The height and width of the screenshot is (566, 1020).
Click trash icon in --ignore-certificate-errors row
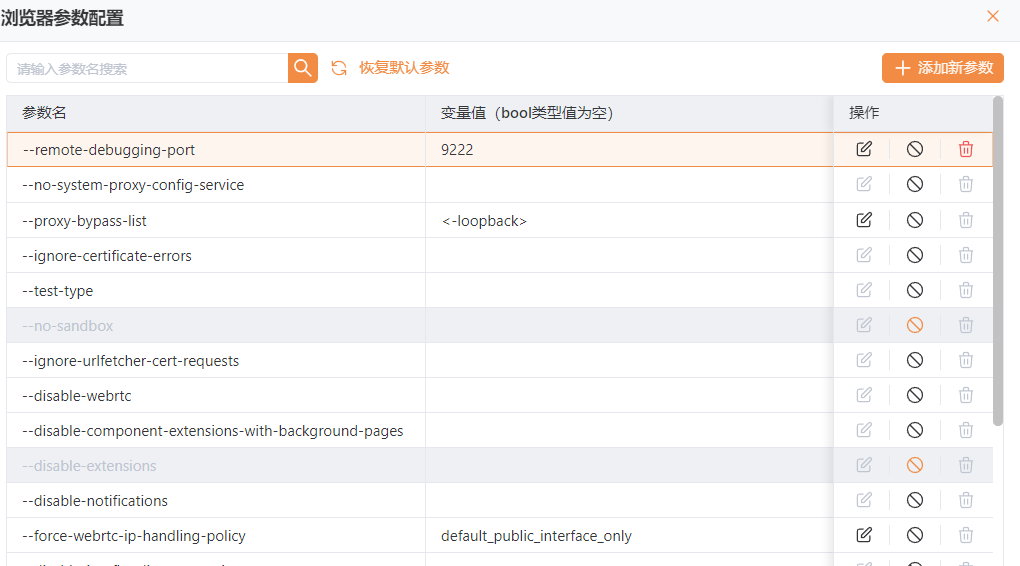coord(966,255)
